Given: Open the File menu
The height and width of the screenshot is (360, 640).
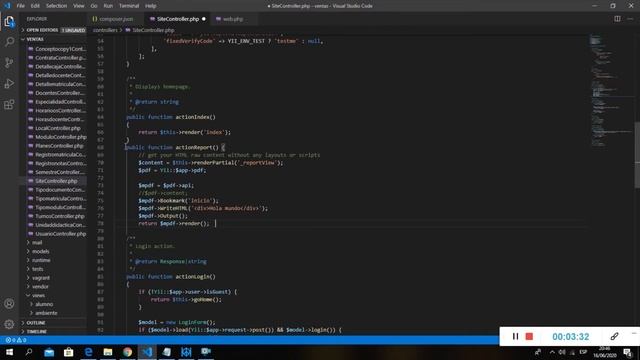Looking at the screenshot, I should 20,6.
